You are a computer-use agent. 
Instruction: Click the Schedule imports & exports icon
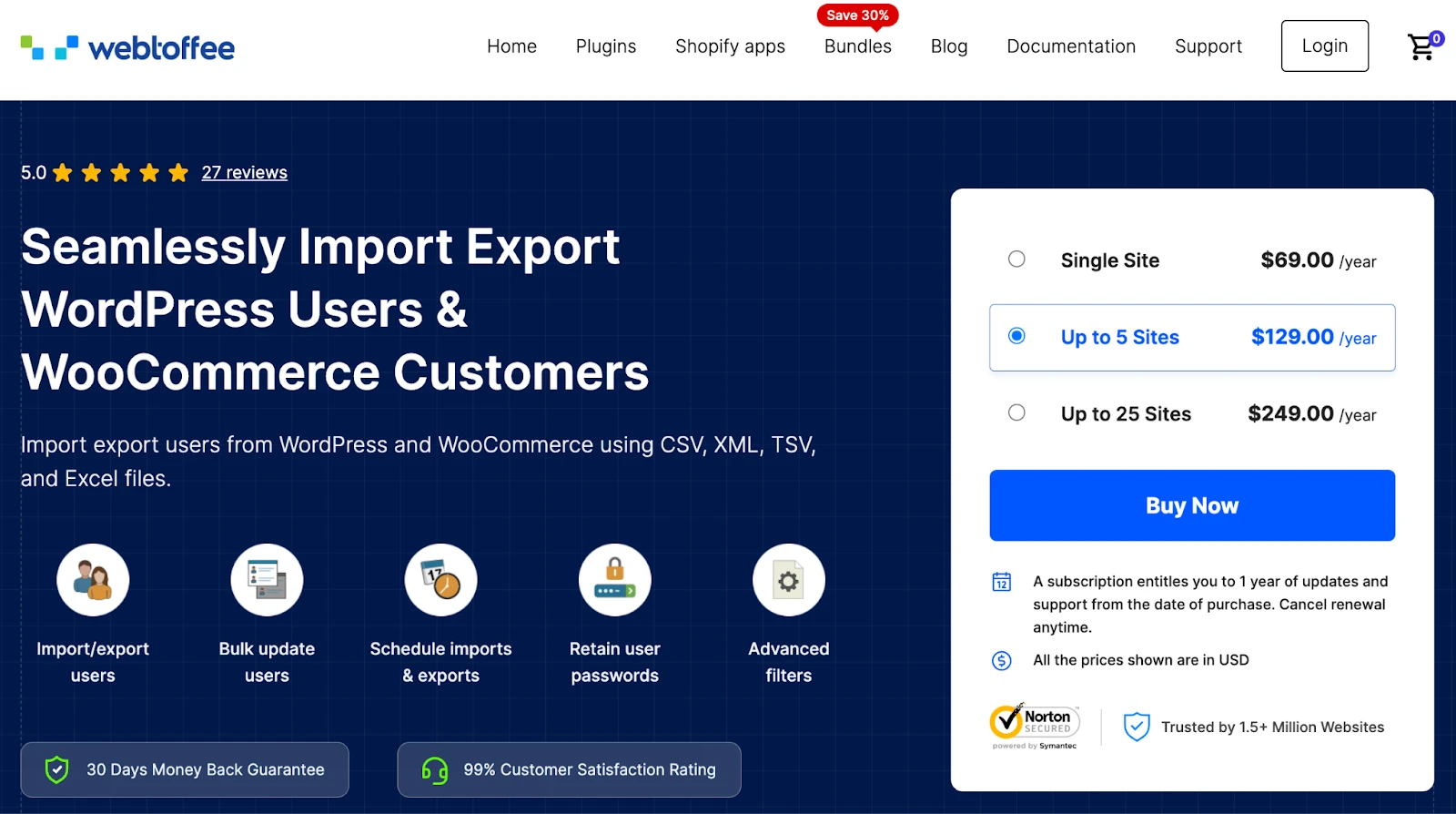(441, 580)
